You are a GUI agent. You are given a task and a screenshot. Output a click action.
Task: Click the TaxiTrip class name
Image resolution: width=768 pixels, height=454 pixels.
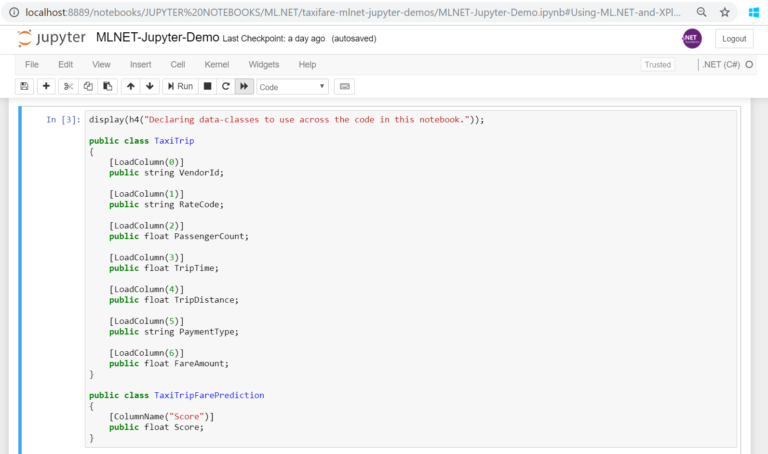click(174, 141)
